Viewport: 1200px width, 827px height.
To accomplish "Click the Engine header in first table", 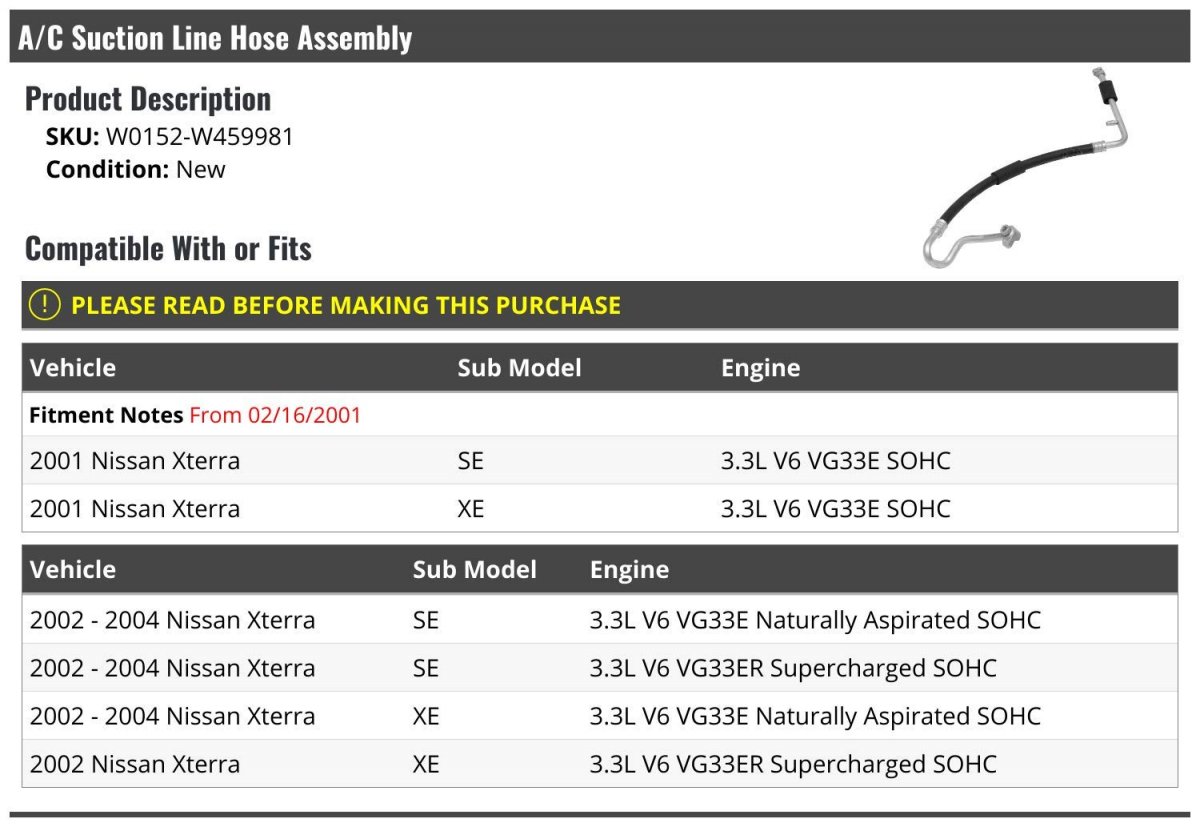I will pyautogui.click(x=760, y=367).
